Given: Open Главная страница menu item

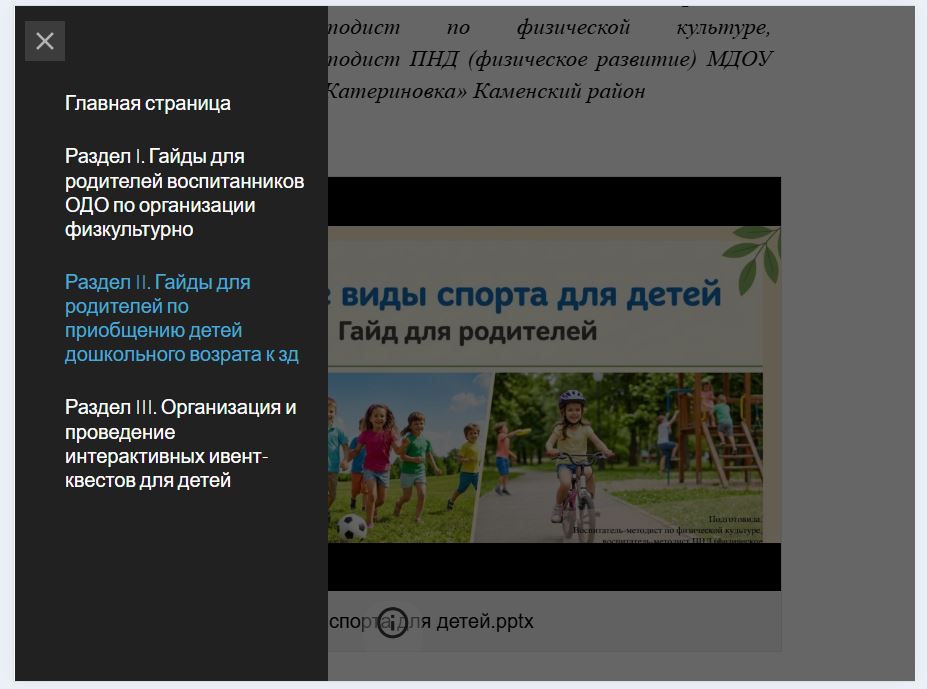Looking at the screenshot, I should point(148,103).
